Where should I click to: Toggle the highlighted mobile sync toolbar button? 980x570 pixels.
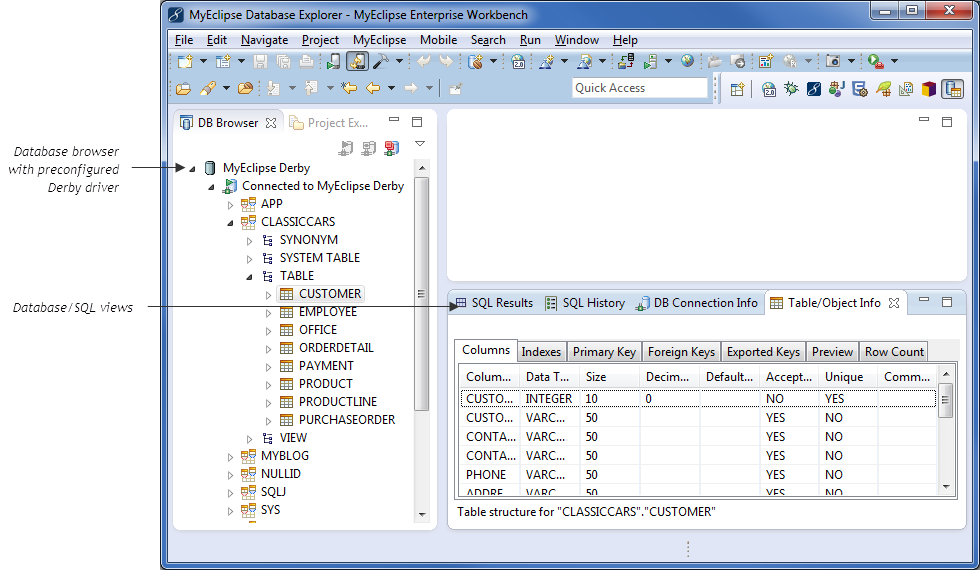357,62
